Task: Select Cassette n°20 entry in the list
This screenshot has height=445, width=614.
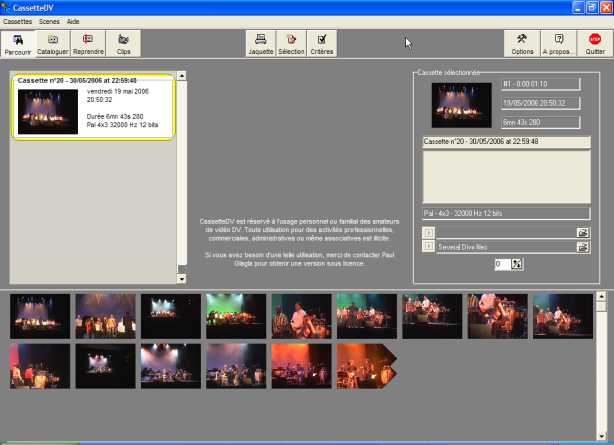Action: 94,107
